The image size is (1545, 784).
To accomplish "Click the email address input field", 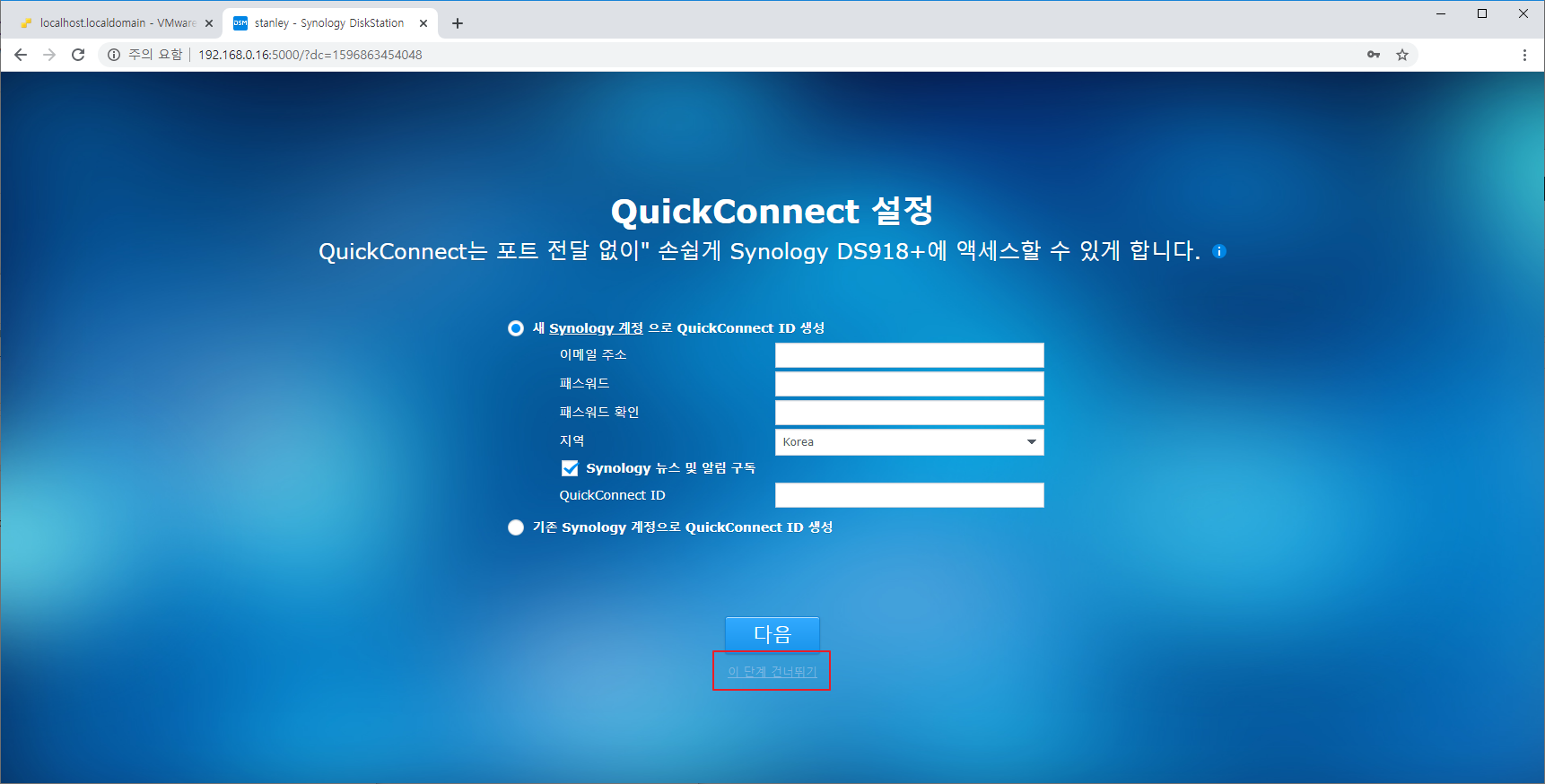I will click(x=909, y=355).
